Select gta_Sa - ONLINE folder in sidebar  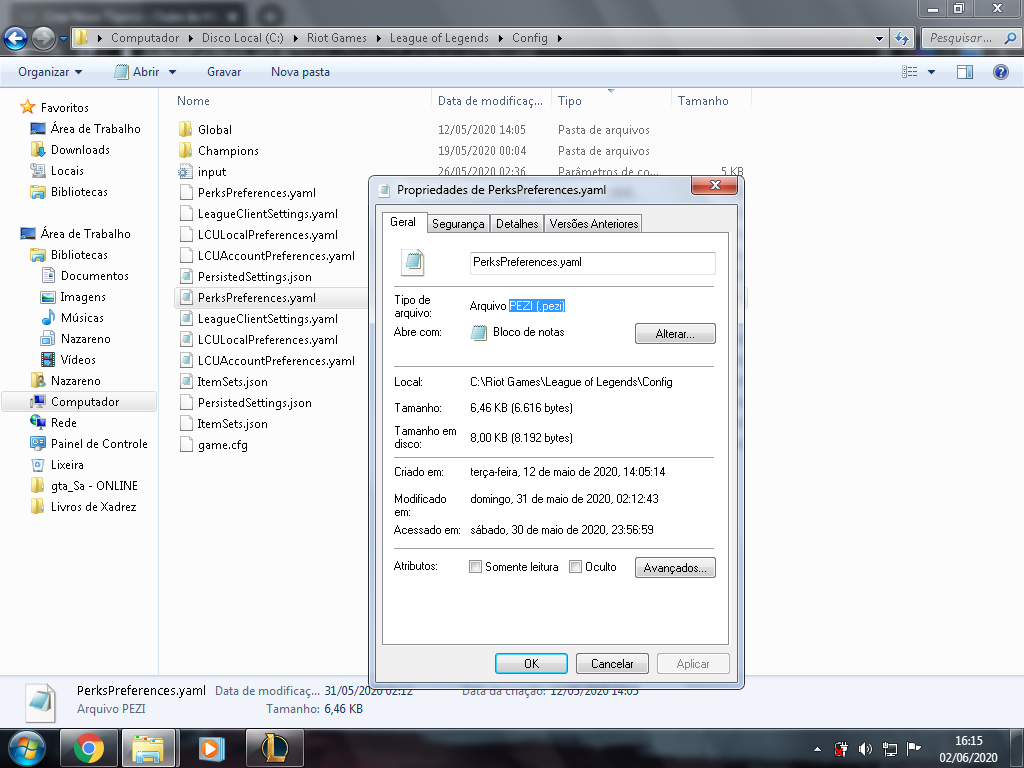coord(84,486)
